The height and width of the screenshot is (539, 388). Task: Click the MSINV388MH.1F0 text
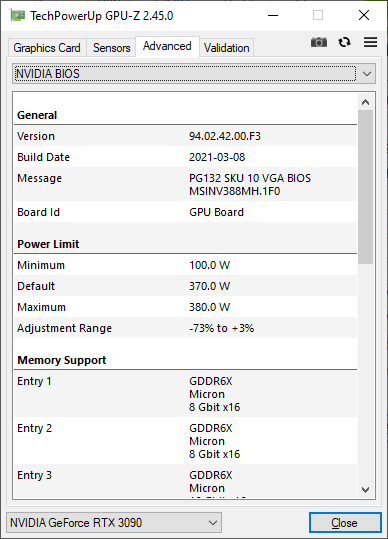pos(235,191)
